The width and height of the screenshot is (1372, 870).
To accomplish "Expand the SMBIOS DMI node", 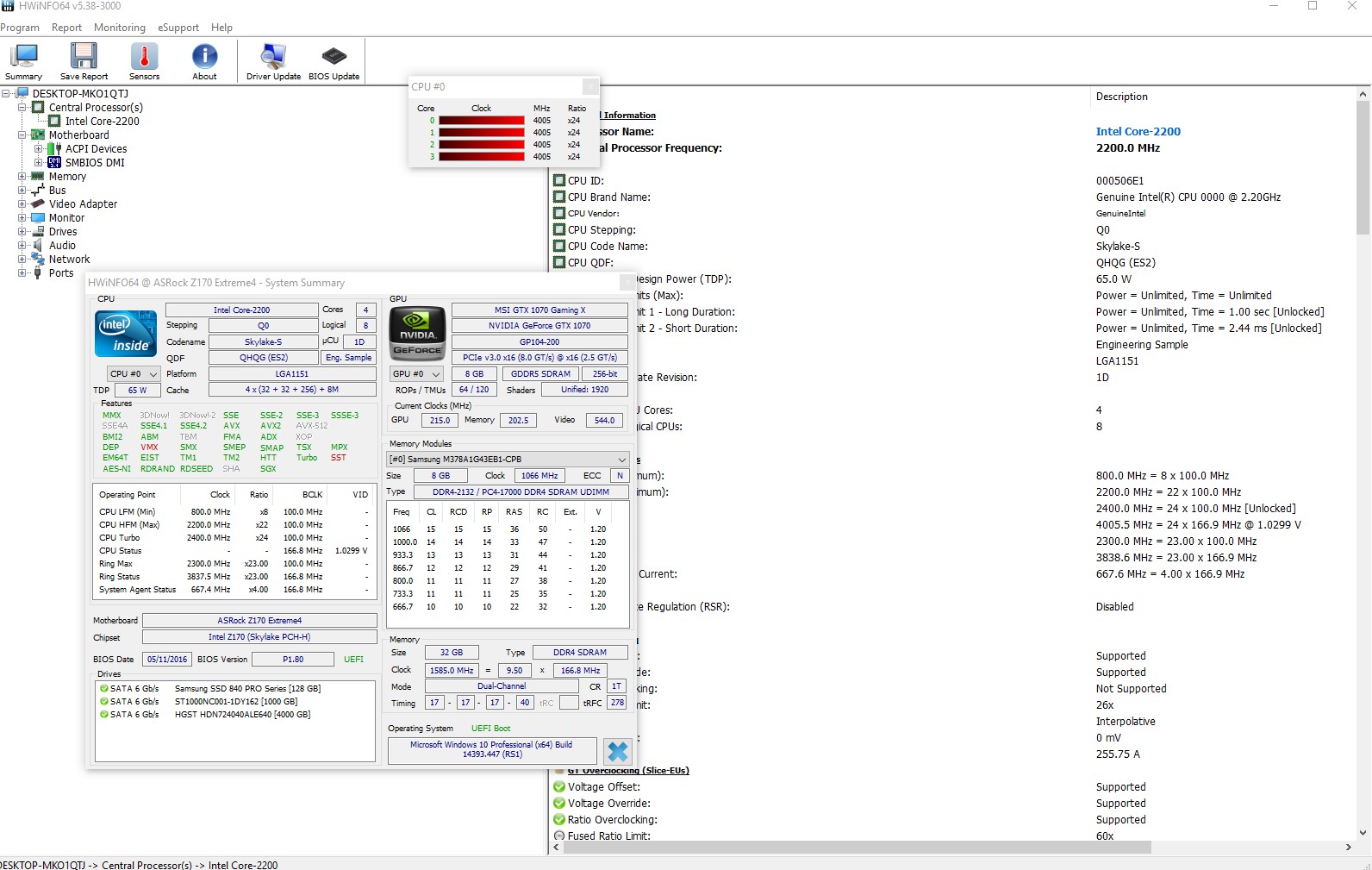I will 39,162.
